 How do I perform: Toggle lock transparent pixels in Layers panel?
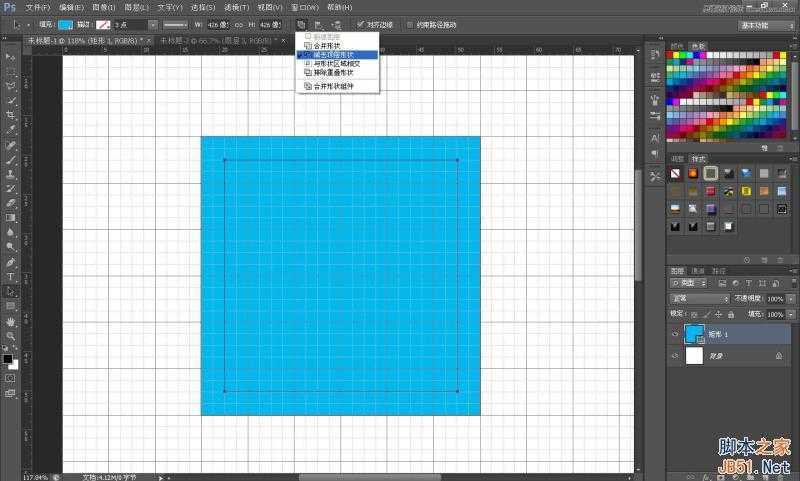click(694, 315)
